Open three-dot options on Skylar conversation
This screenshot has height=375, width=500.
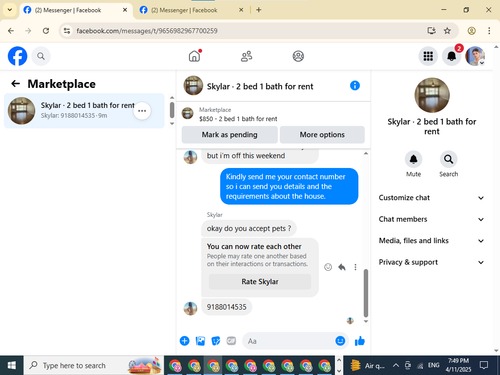pyautogui.click(x=142, y=111)
